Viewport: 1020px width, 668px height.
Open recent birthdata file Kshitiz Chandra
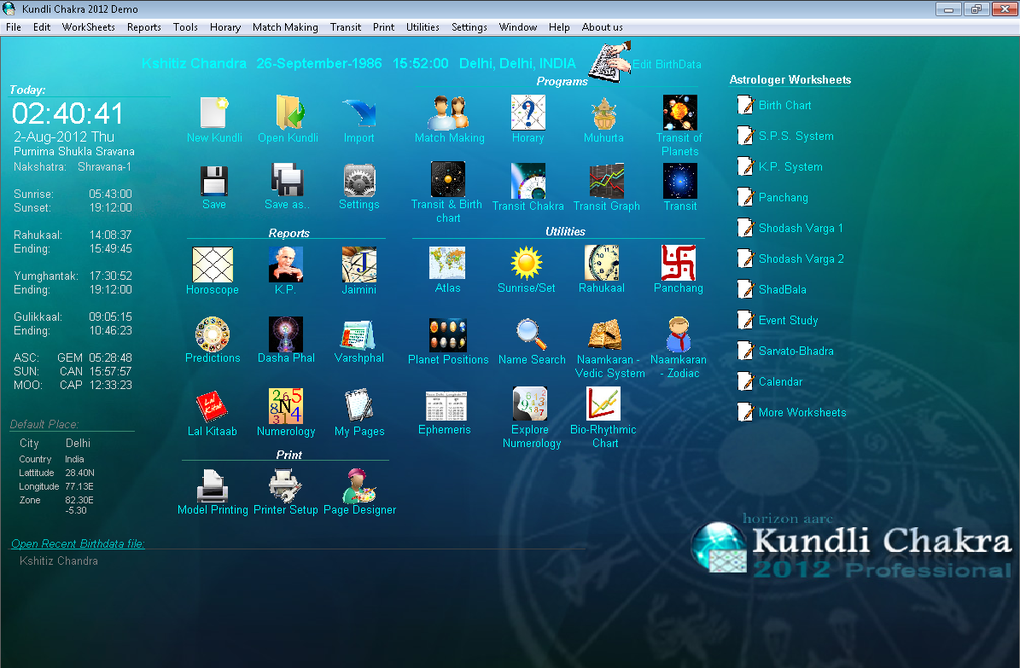[59, 561]
